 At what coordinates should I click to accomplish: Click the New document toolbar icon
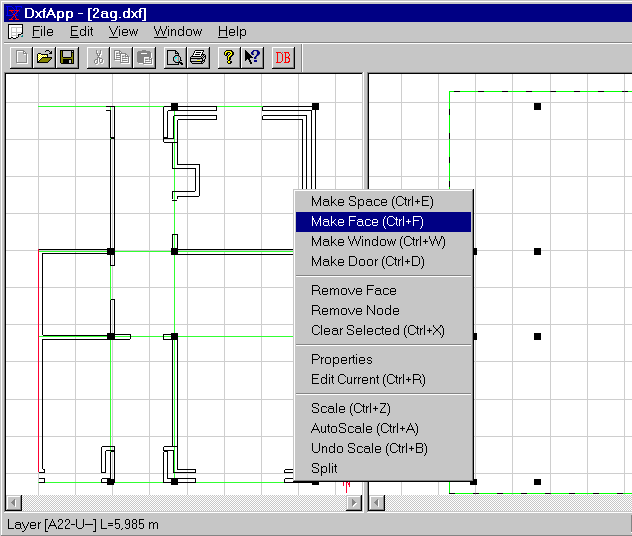tap(21, 58)
